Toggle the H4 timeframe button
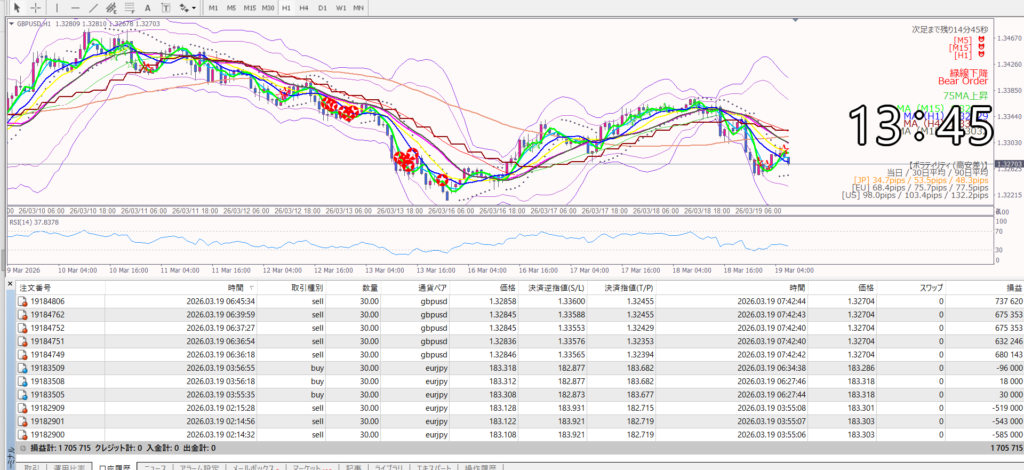The image size is (1024, 470). [x=304, y=7]
